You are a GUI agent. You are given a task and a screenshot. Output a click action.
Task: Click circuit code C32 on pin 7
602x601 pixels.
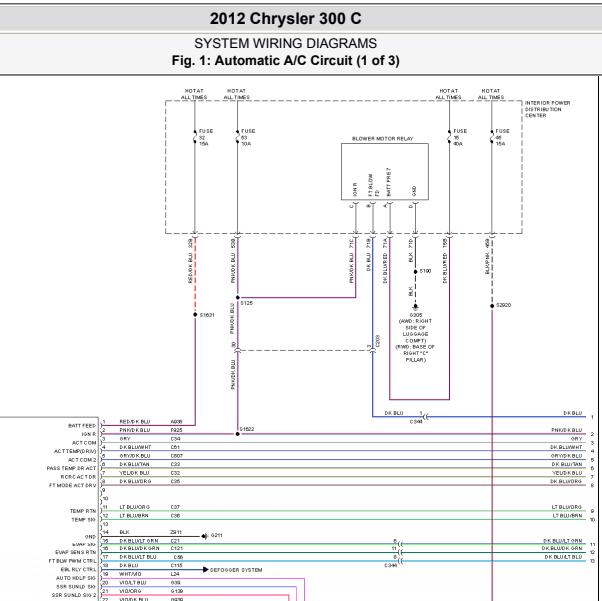(x=175, y=473)
